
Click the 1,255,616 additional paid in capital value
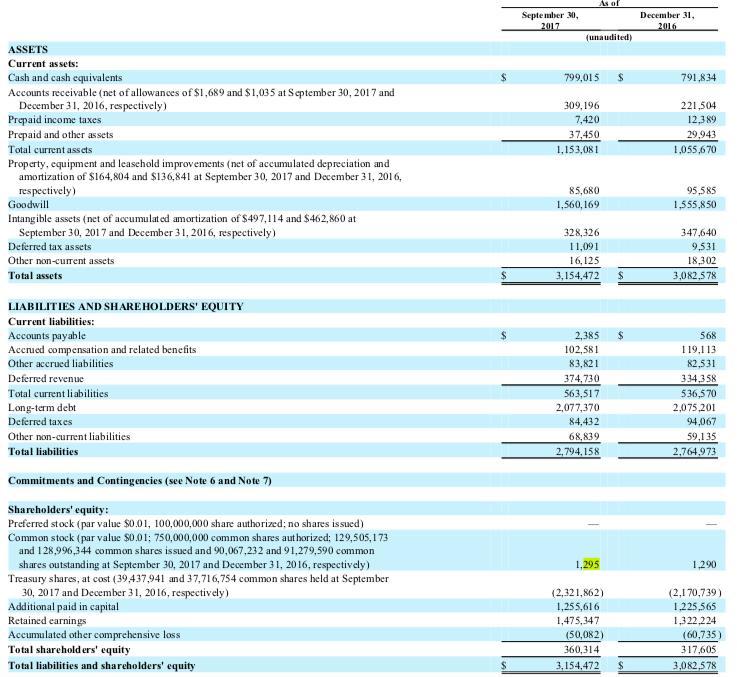pos(578,606)
